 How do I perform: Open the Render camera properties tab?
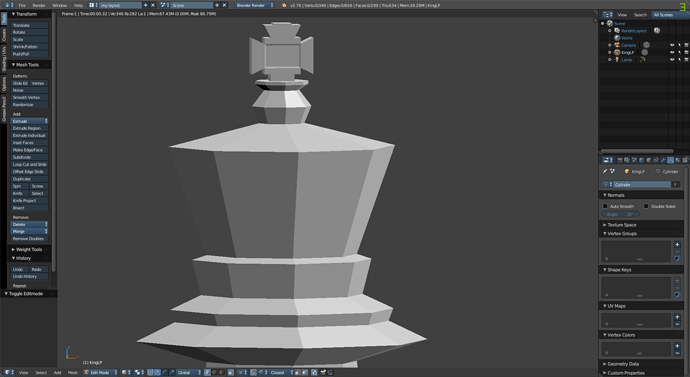[x=620, y=160]
